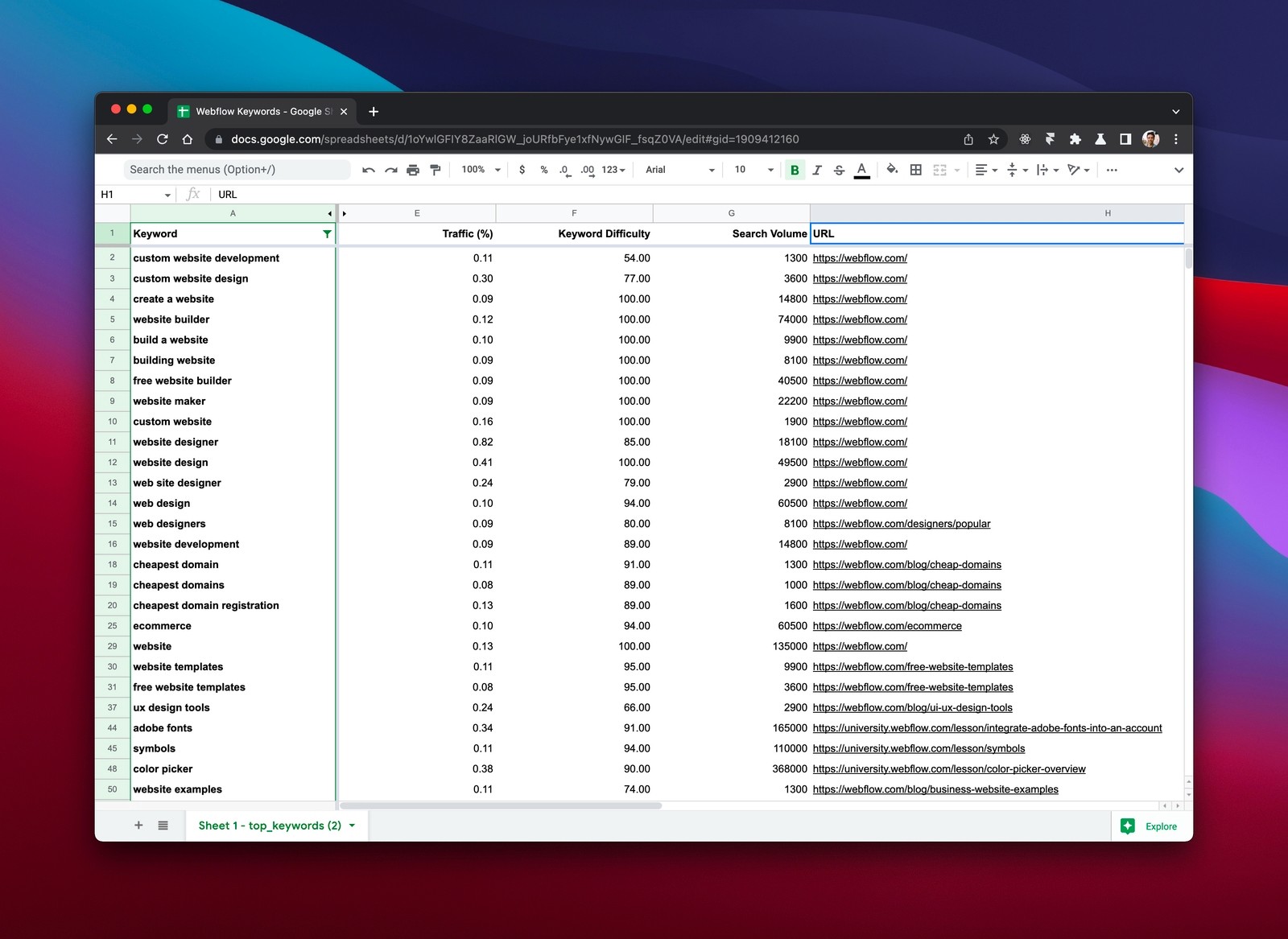
Task: Show more toolbar options ellipsis
Action: (x=1112, y=170)
